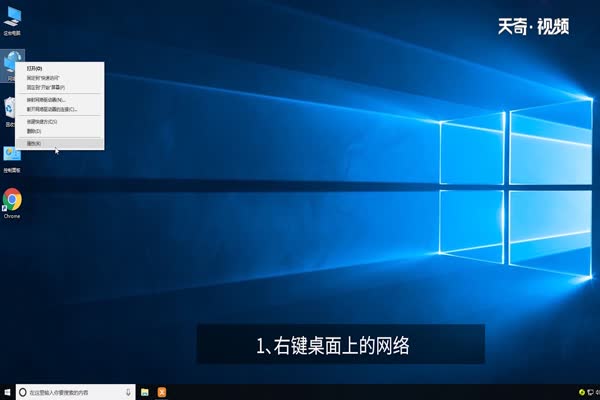Click the network tray icon
Image resolution: width=600 pixels, height=400 pixels.
click(590, 392)
